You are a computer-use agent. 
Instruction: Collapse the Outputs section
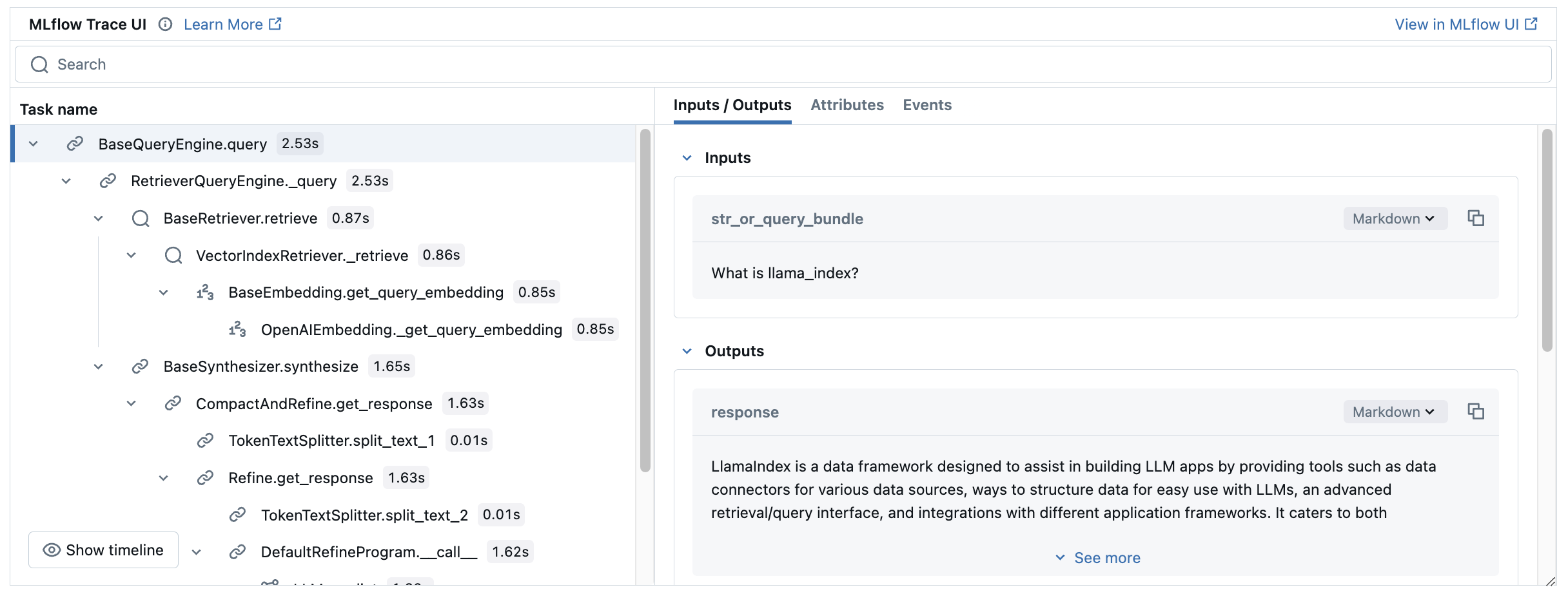(x=687, y=351)
